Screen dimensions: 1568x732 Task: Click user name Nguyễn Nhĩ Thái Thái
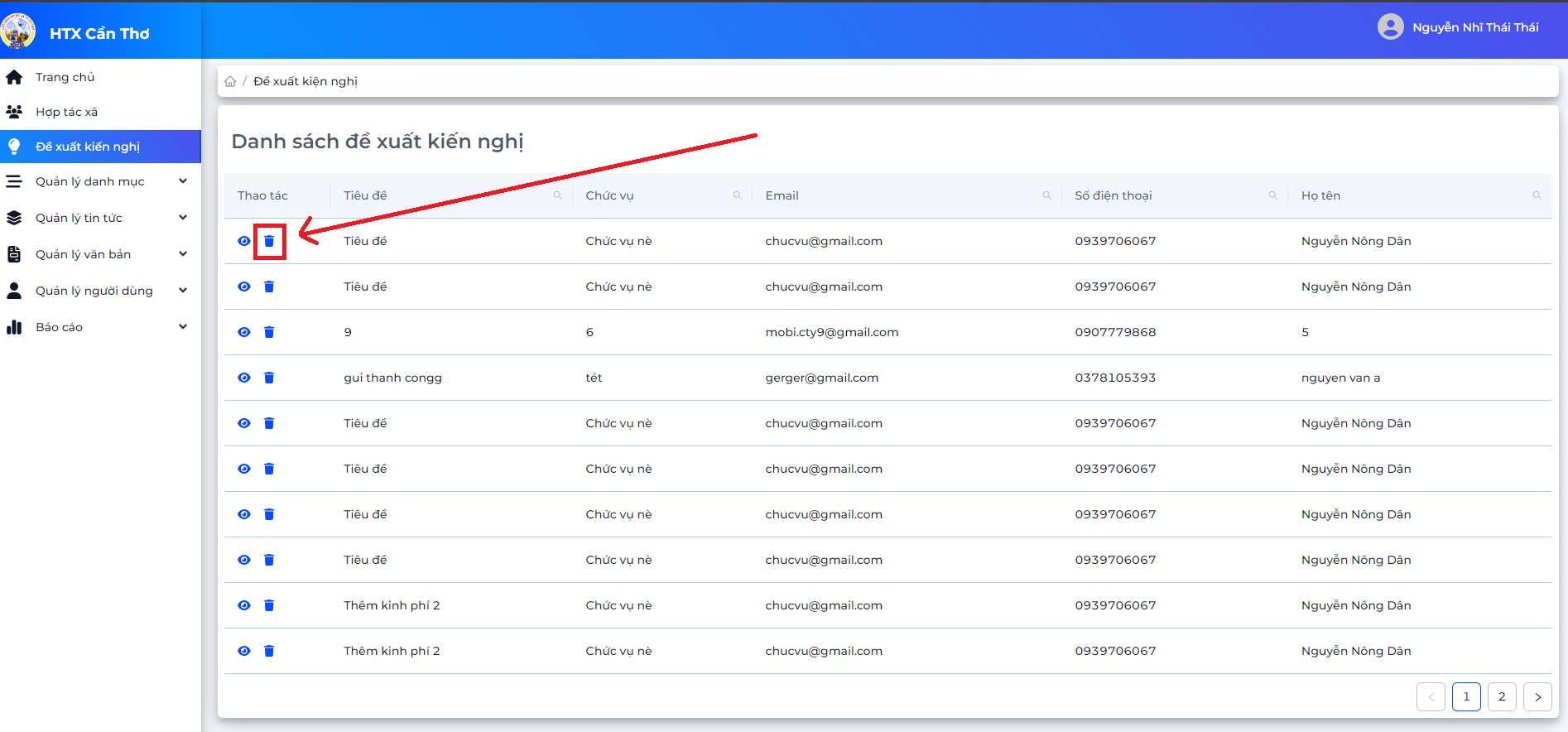[x=1475, y=27]
